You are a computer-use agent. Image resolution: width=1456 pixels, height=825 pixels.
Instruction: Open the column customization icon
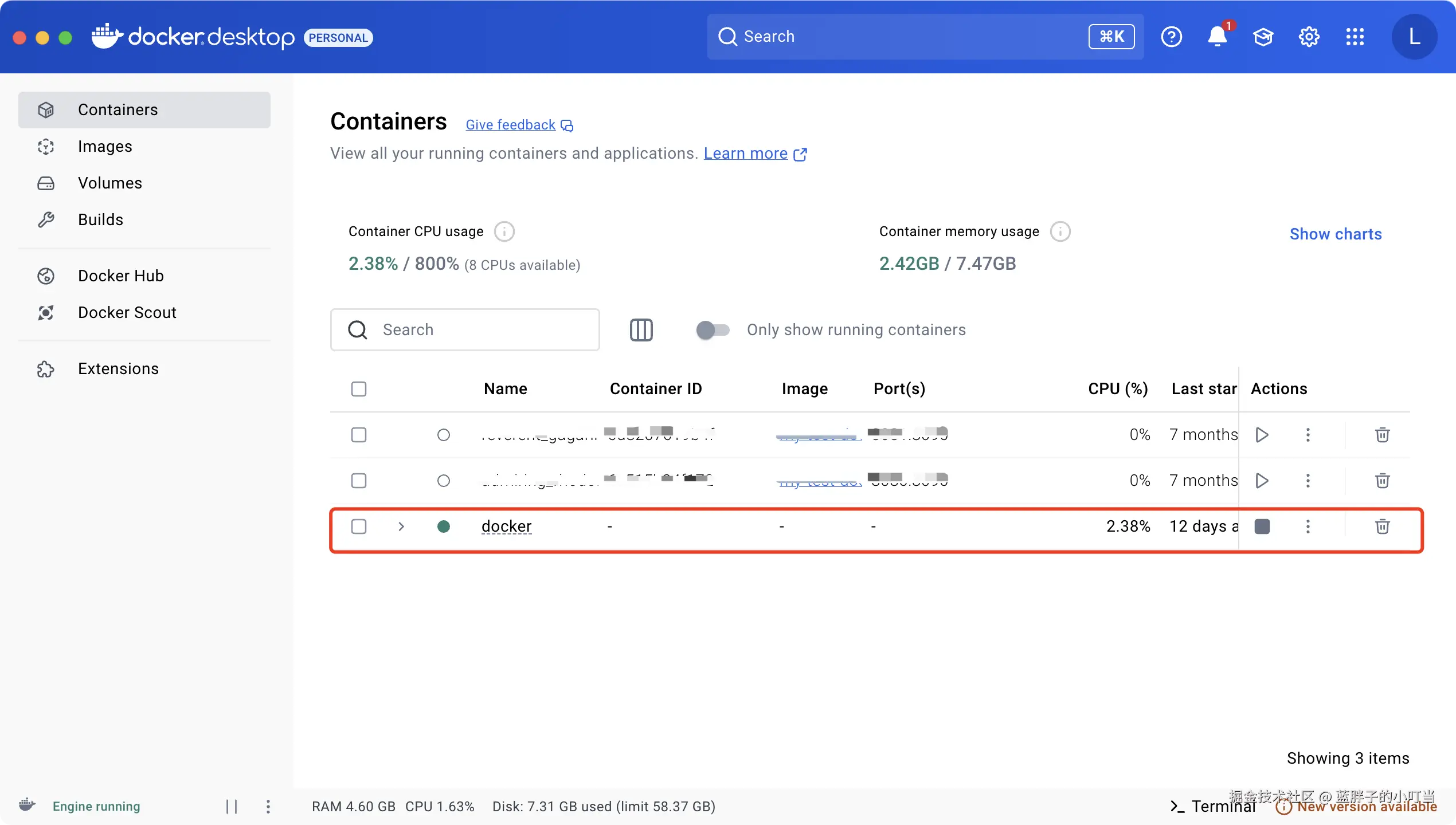pyautogui.click(x=641, y=329)
